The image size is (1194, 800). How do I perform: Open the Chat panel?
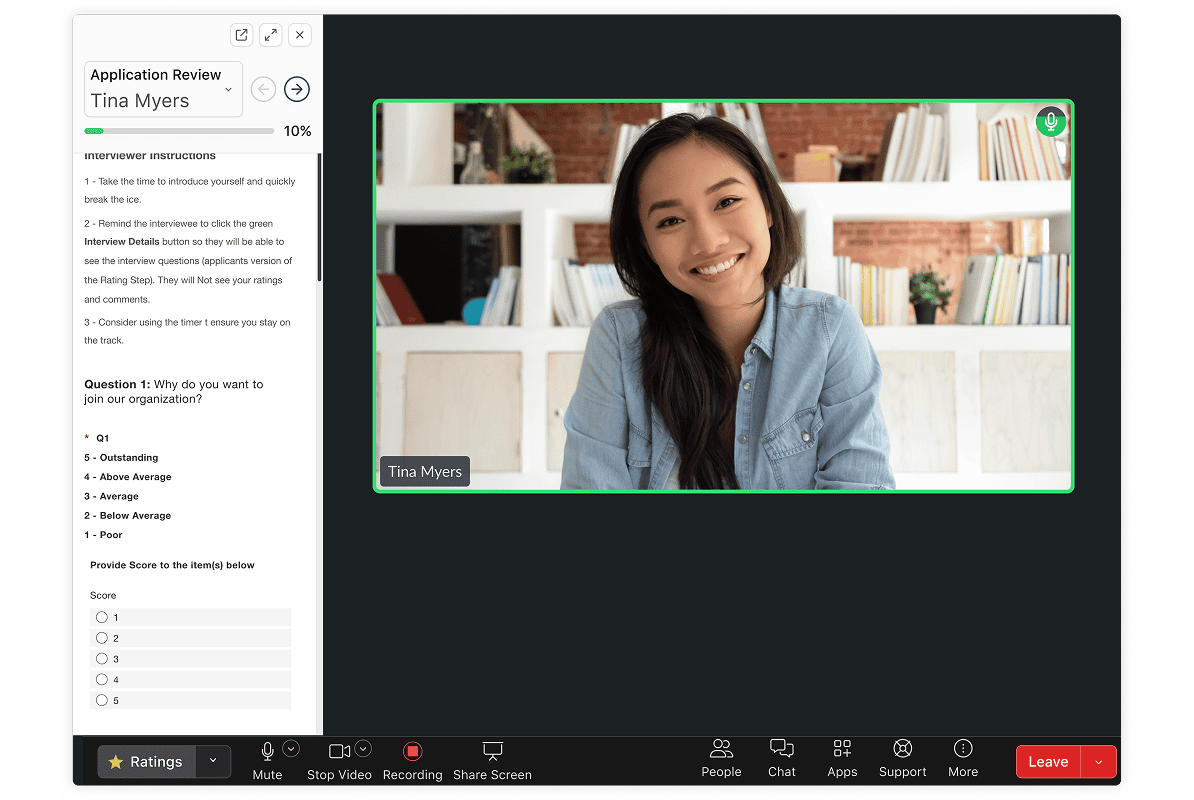(781, 759)
